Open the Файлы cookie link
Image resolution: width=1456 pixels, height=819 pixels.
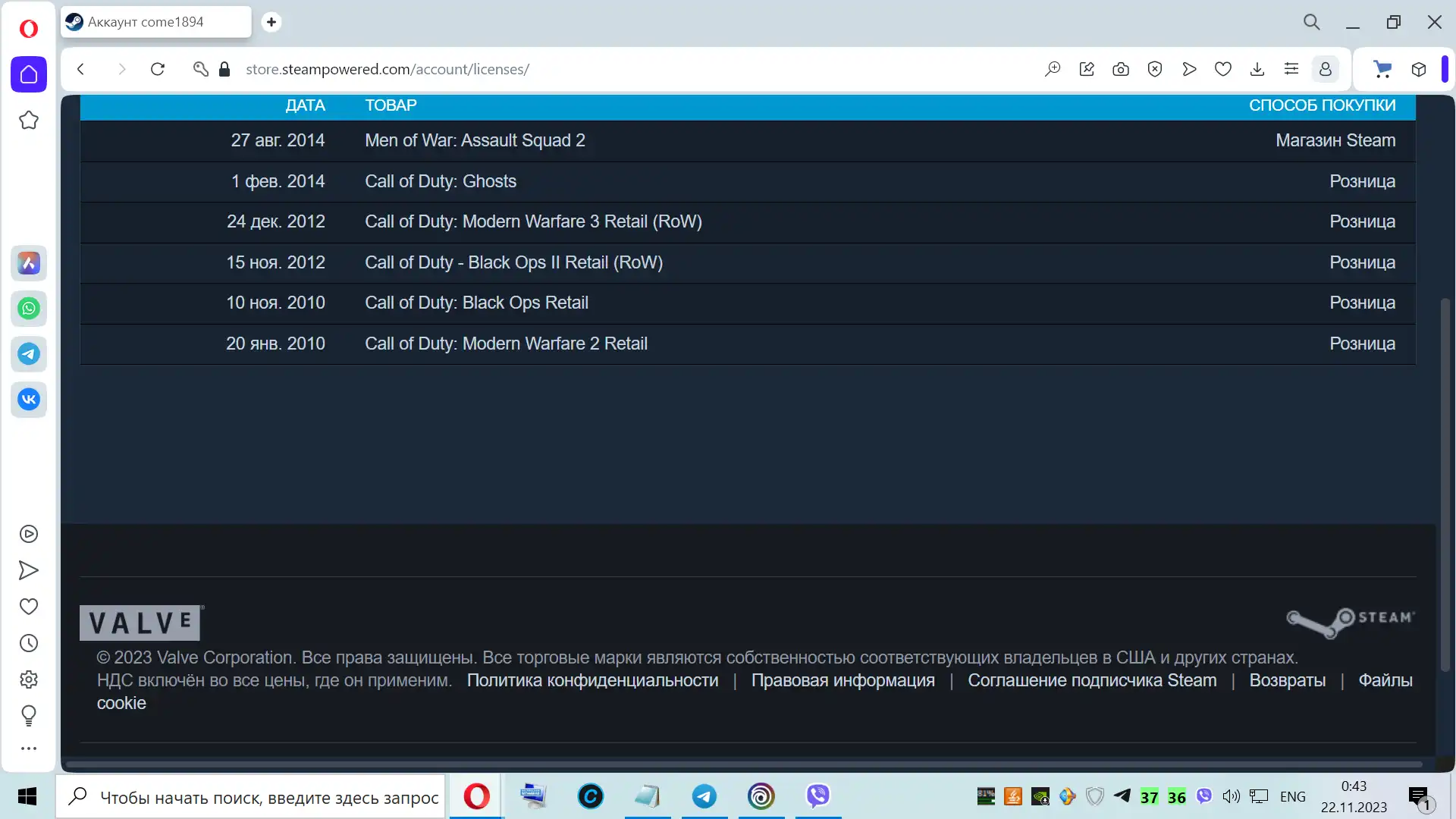tap(1385, 680)
